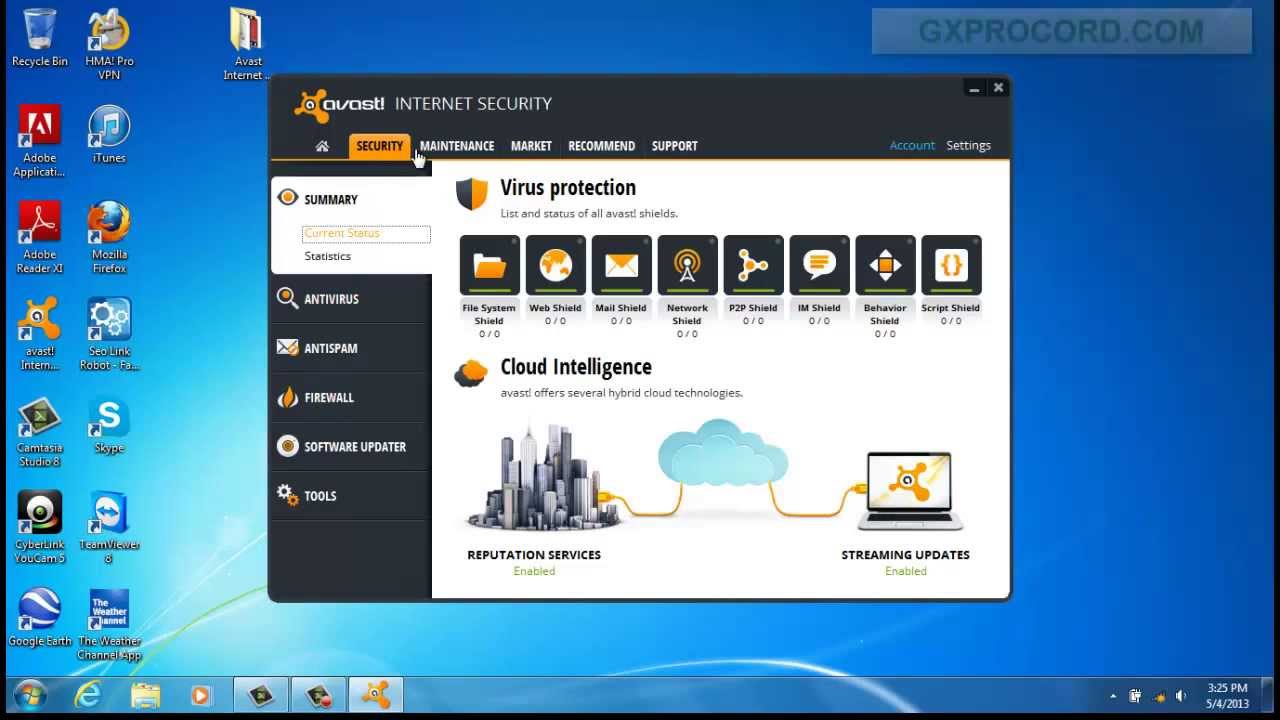The width and height of the screenshot is (1280, 720).
Task: Select avast! Internet Security desktop shortcut
Action: [x=40, y=335]
